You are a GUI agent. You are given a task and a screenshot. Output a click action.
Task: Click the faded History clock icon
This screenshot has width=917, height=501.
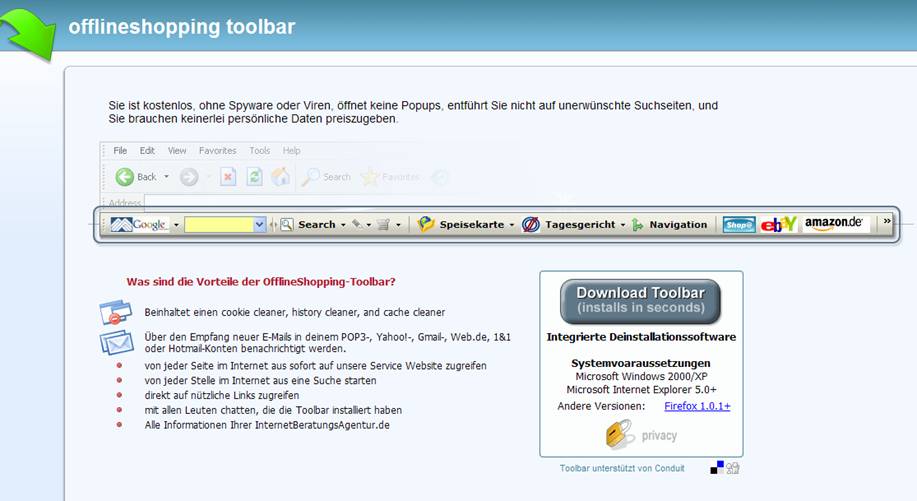[440, 177]
